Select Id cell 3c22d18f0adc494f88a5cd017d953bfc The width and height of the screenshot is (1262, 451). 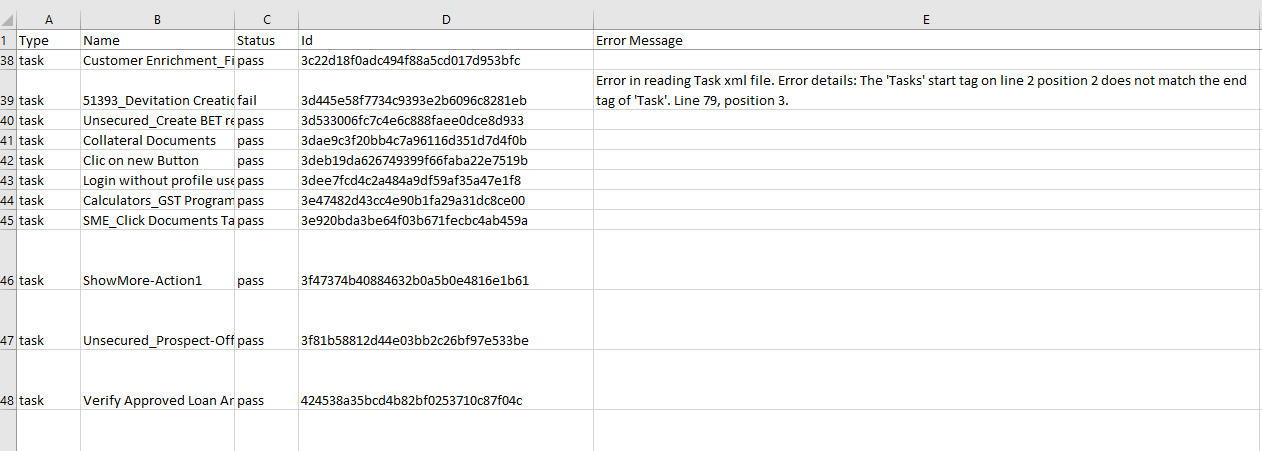[445, 60]
